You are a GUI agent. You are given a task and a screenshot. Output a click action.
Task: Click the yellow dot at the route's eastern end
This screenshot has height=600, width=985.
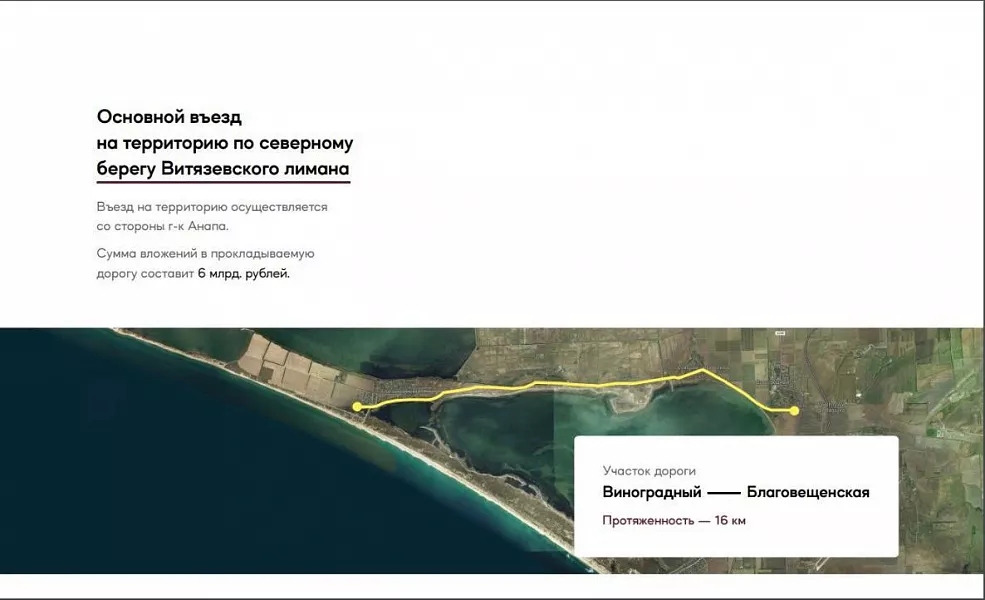coord(794,411)
